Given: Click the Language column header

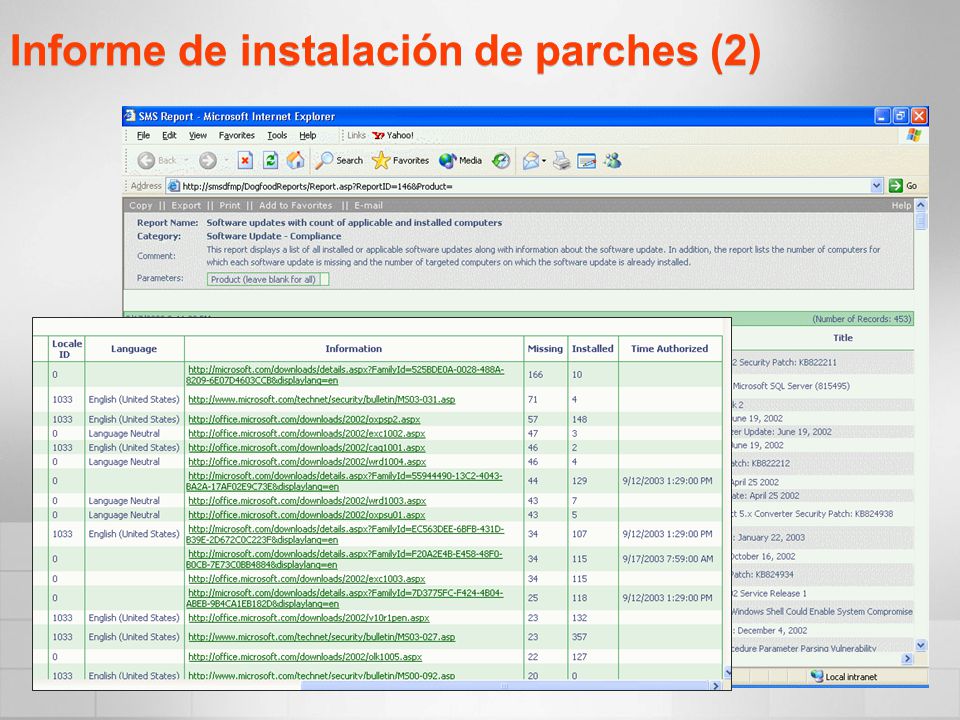Looking at the screenshot, I should 133,348.
